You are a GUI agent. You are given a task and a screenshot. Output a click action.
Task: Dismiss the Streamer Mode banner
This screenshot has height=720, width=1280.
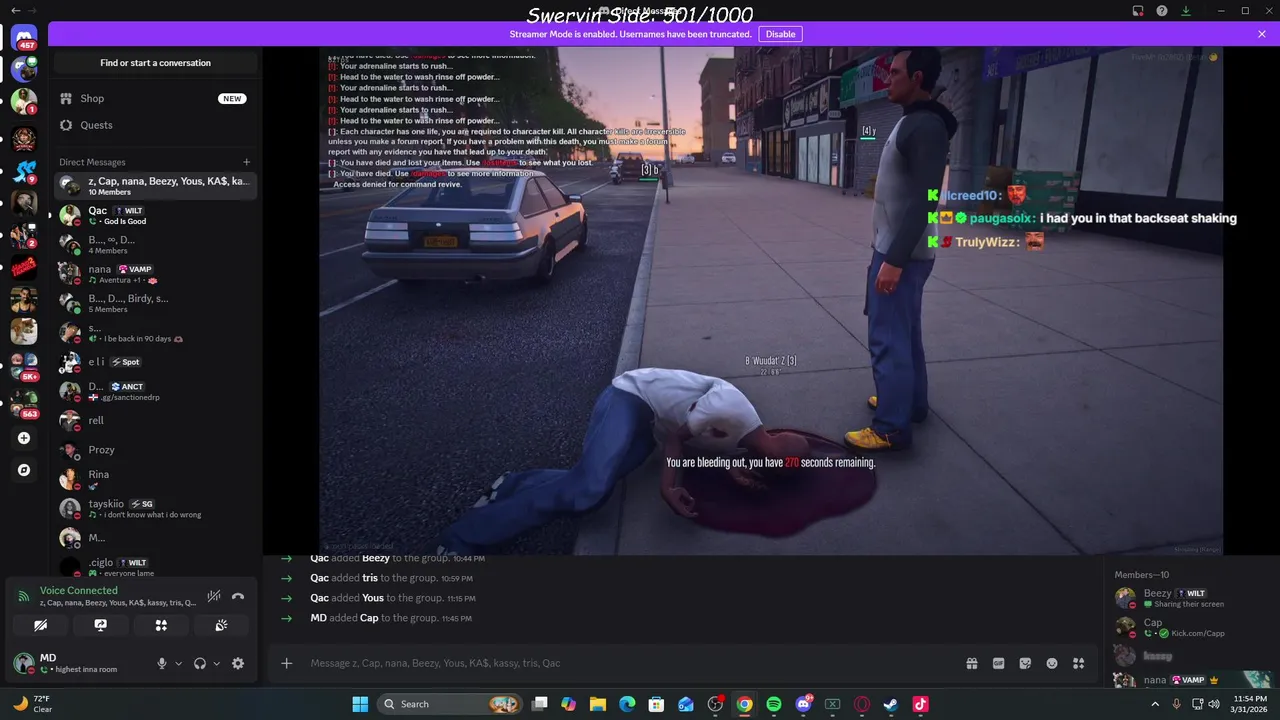[x=1262, y=34]
